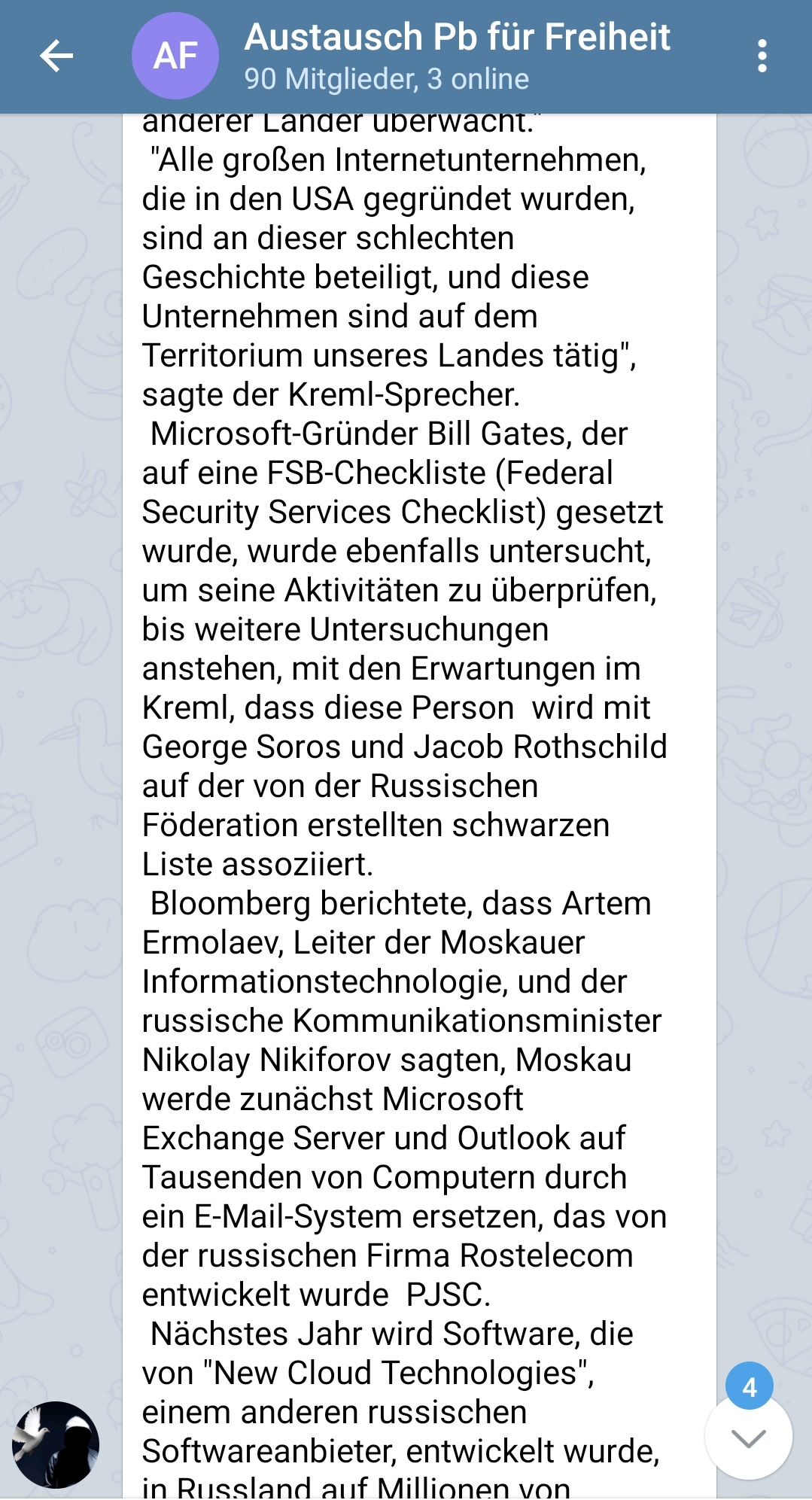Tap the "Nikolay Nikiforov sagten" line
Screen dimensions: 812x1500
coord(387,1060)
